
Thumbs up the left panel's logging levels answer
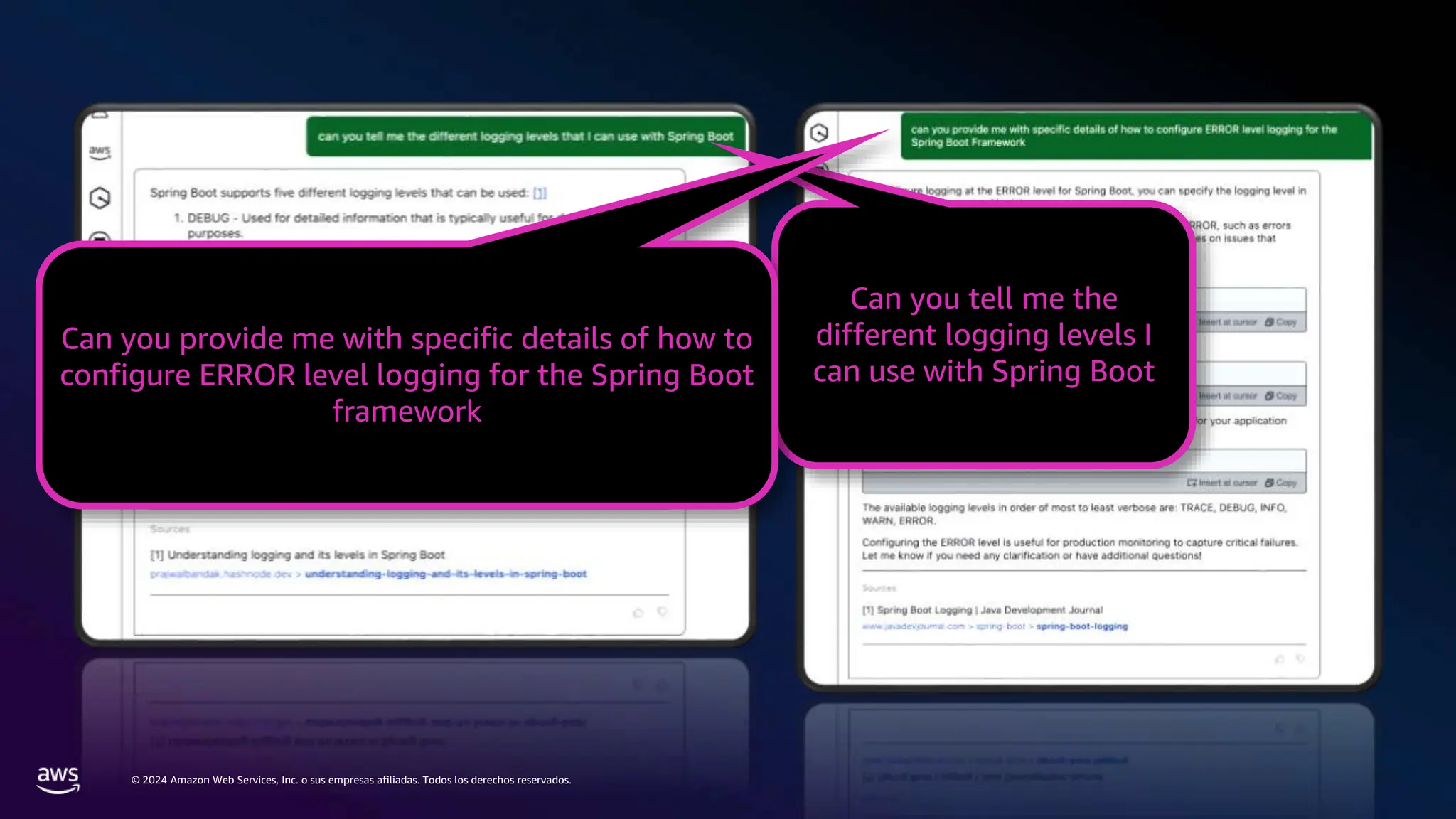(x=638, y=612)
